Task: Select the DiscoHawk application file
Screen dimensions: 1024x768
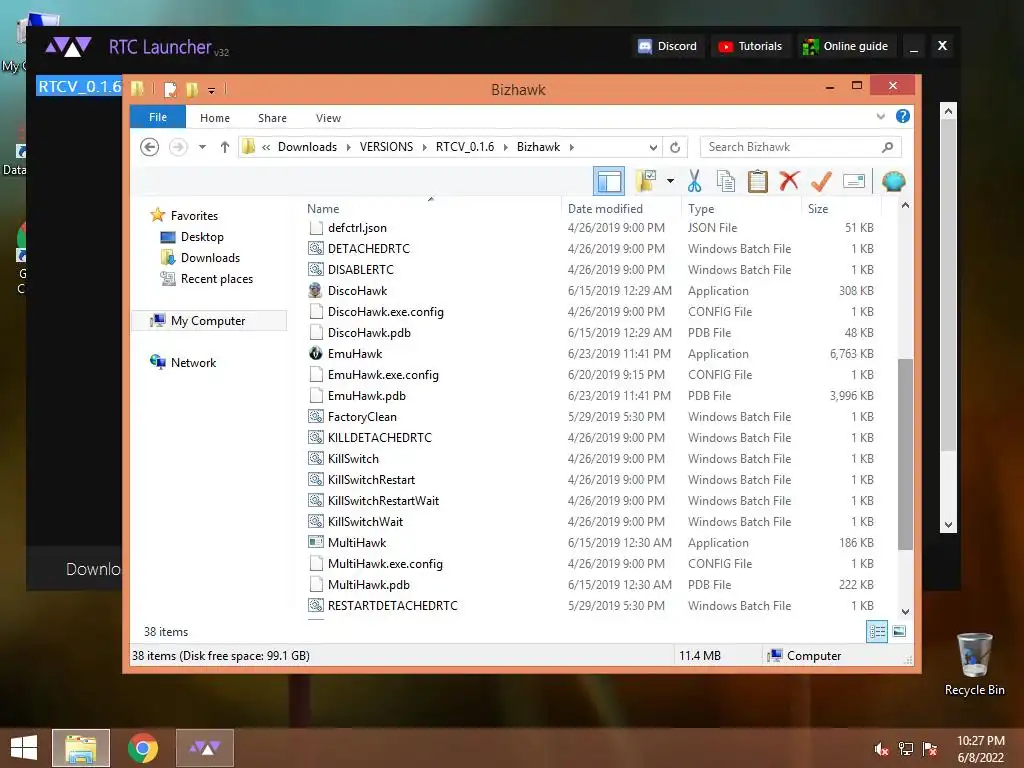Action: 591,291
